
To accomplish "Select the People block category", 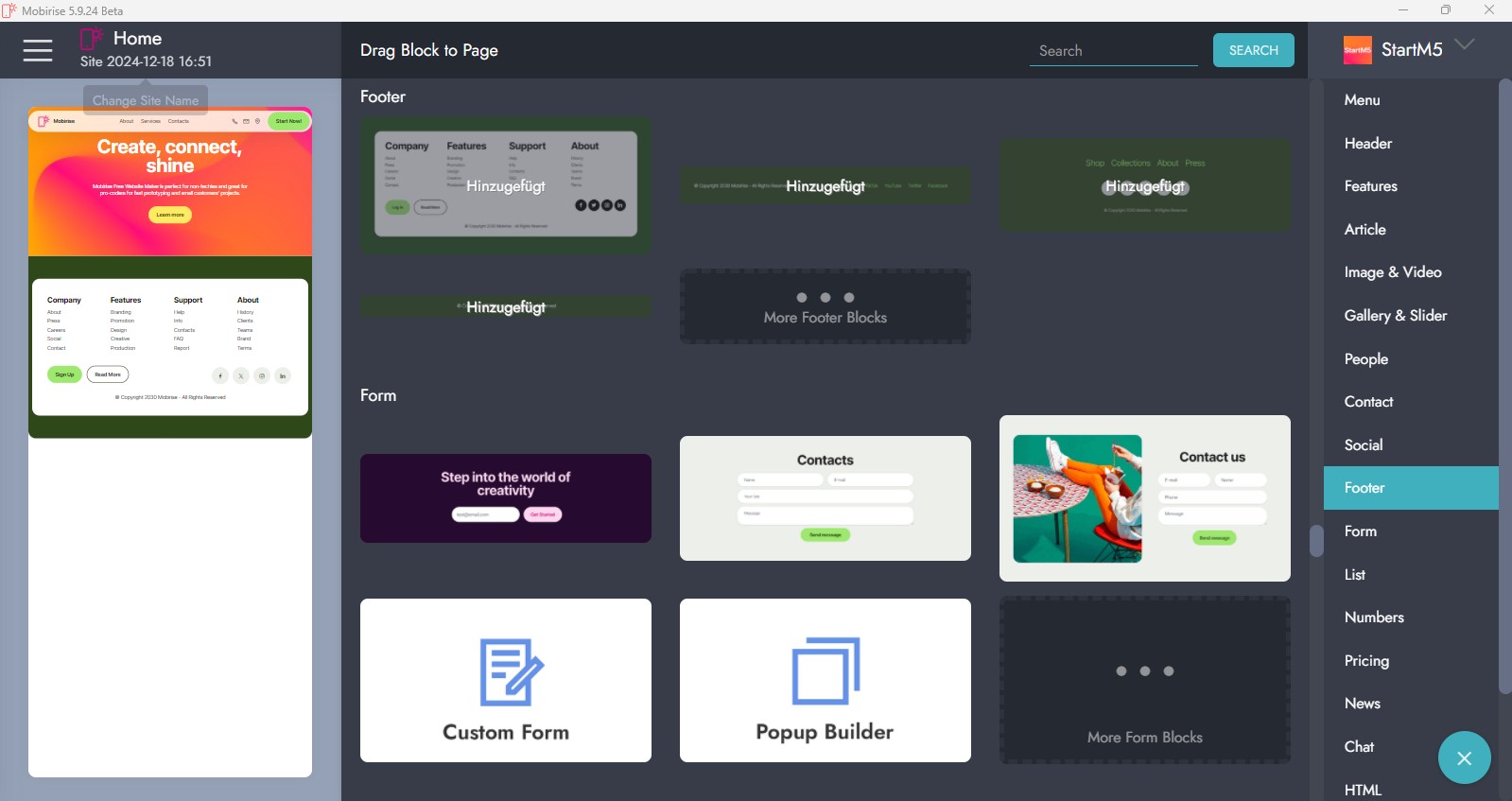I will (x=1366, y=359).
